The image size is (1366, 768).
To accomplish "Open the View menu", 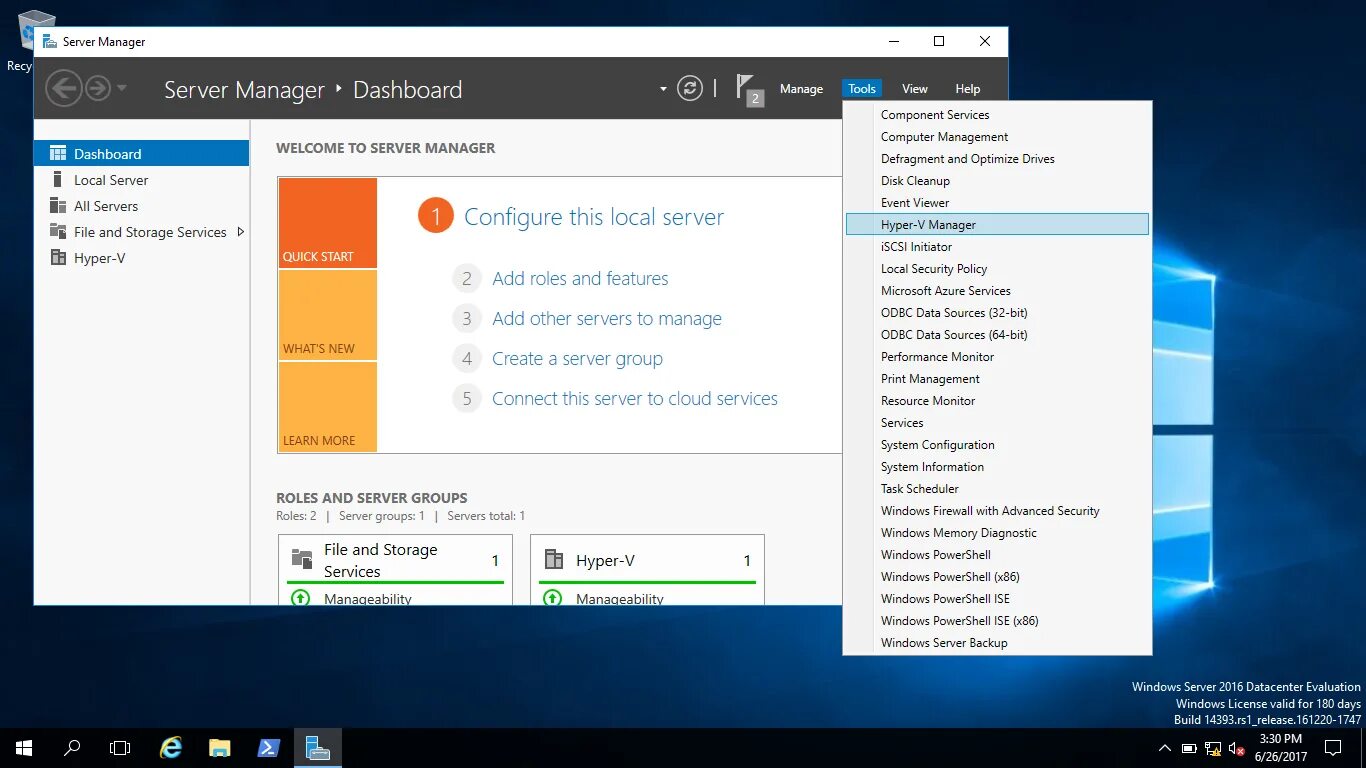I will click(x=915, y=89).
